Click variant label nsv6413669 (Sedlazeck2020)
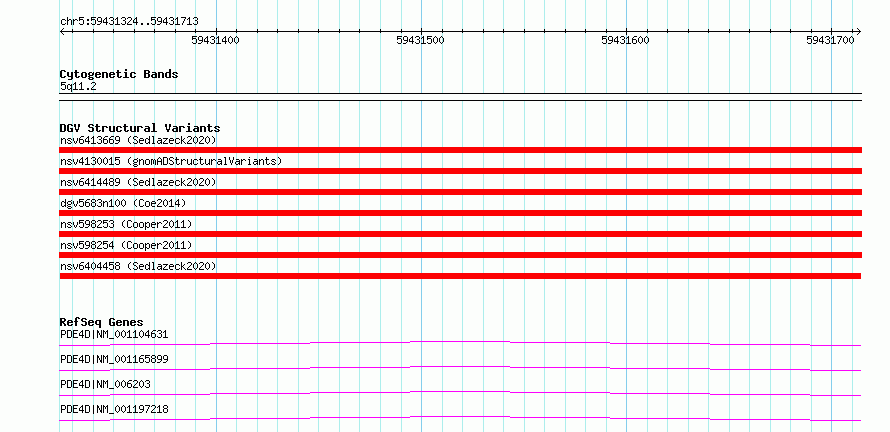890x432 pixels. [x=138, y=140]
